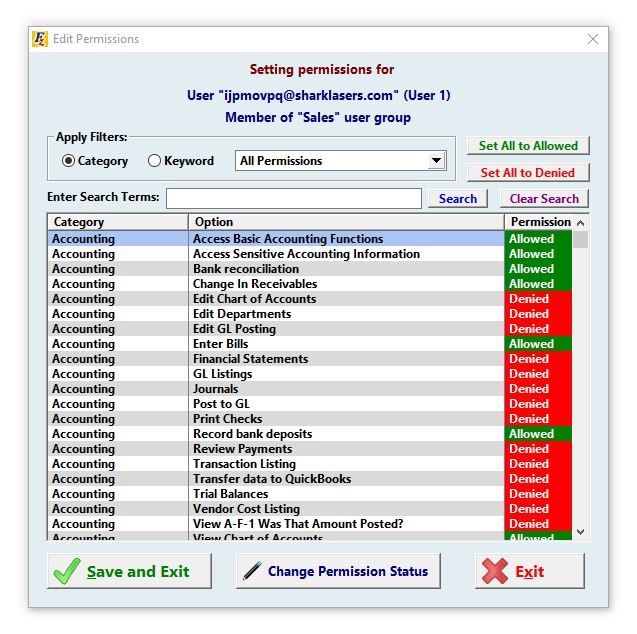Click Allowed status for Enter Bills
This screenshot has width=637, height=634.
[x=538, y=344]
